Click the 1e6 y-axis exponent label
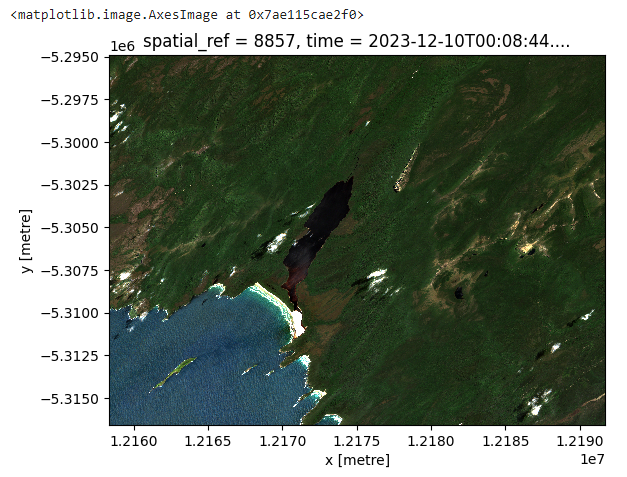 122,46
